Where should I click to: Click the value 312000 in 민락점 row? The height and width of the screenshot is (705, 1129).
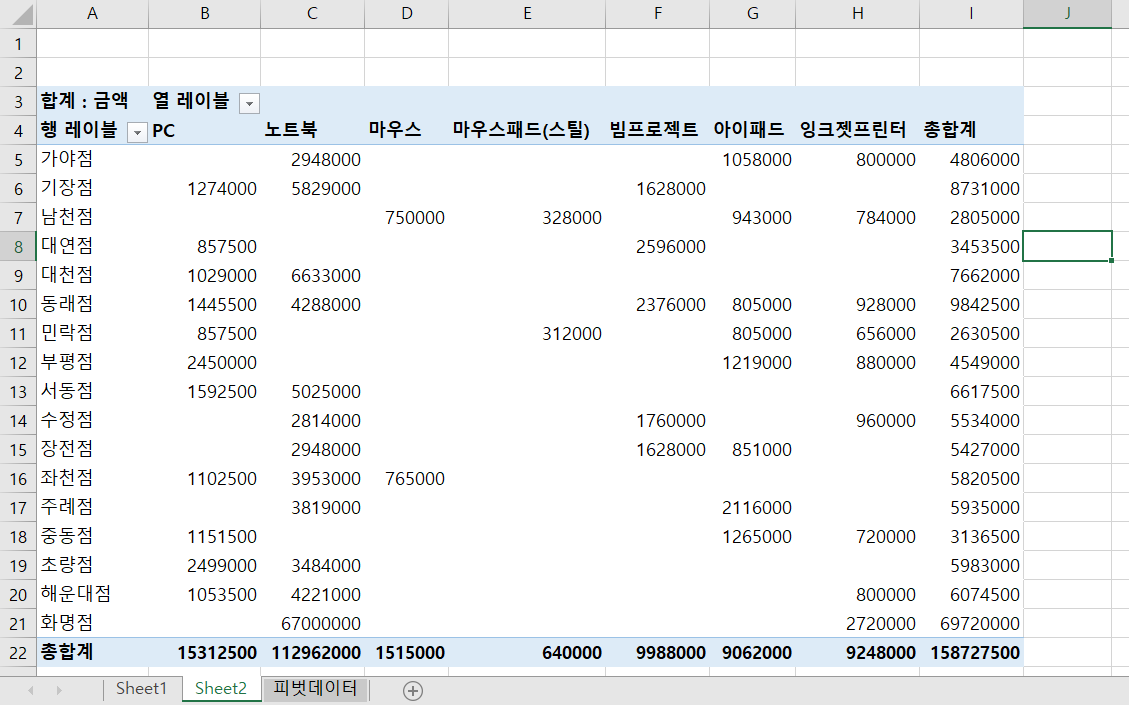527,333
